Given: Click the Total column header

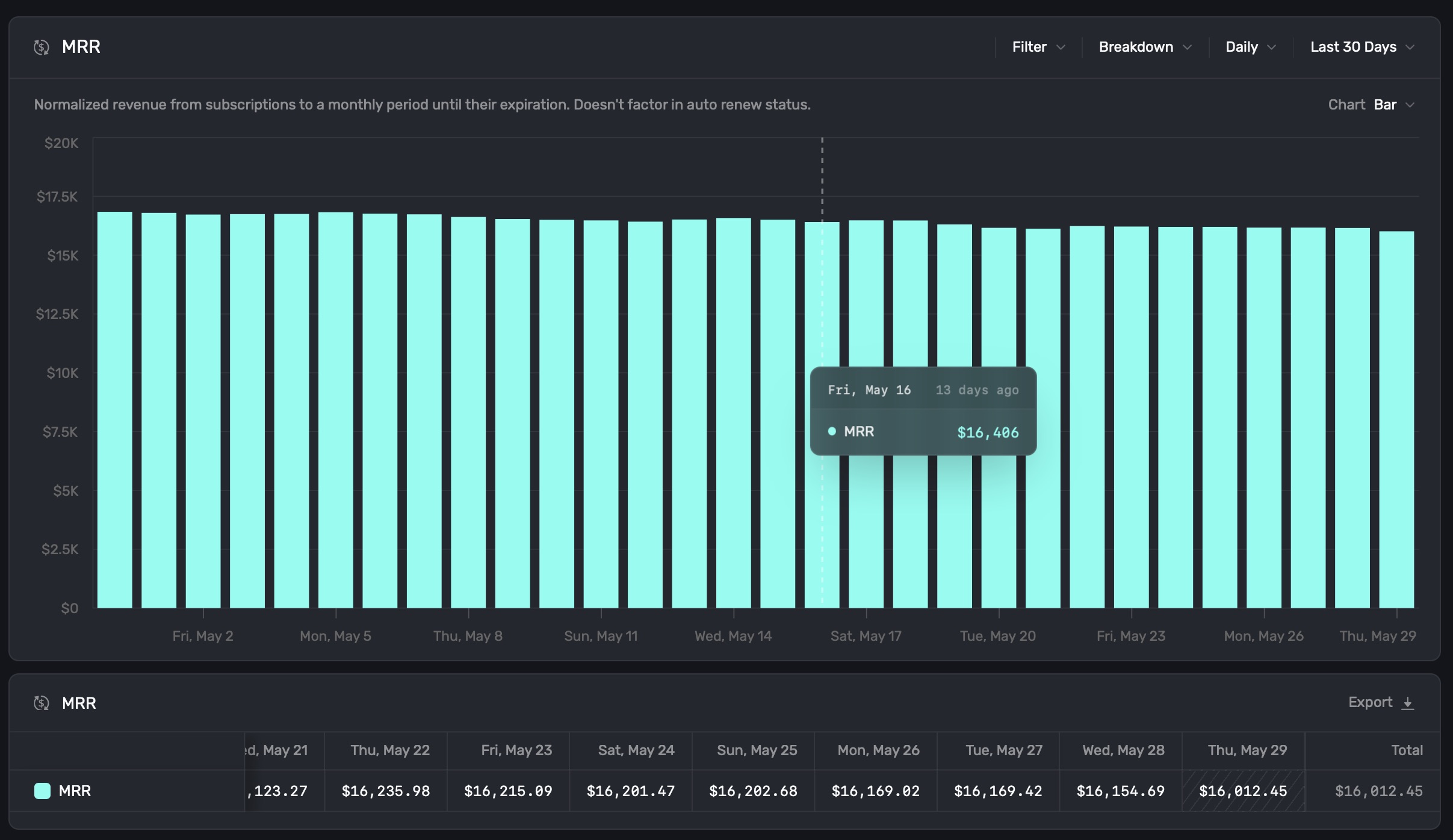Looking at the screenshot, I should (x=1407, y=750).
